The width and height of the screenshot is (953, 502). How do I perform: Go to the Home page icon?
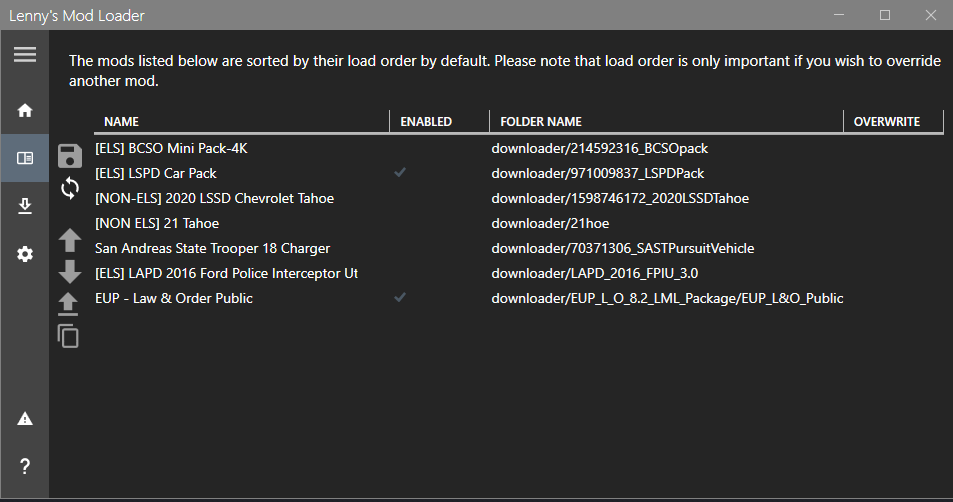pos(25,110)
